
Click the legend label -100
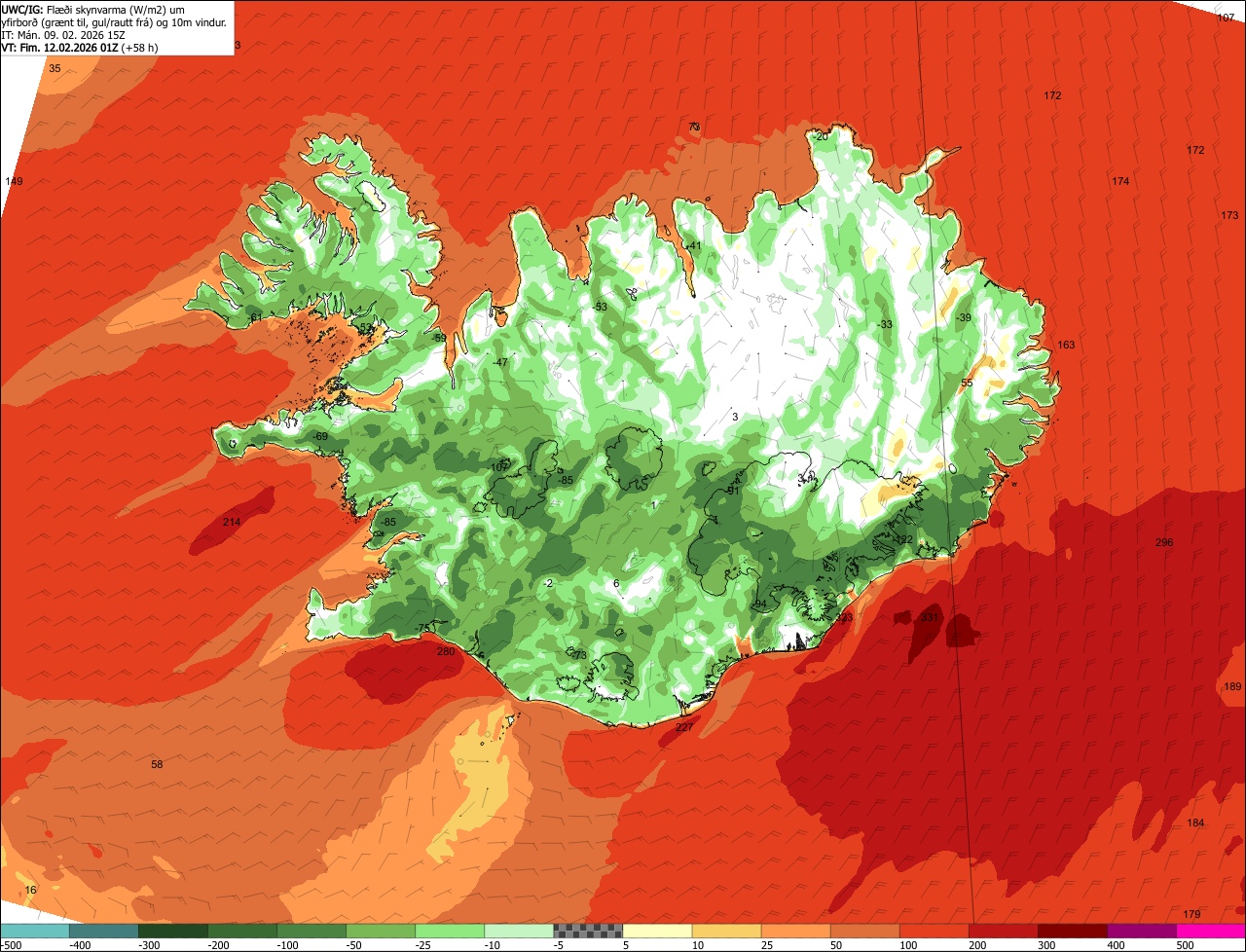[x=288, y=944]
